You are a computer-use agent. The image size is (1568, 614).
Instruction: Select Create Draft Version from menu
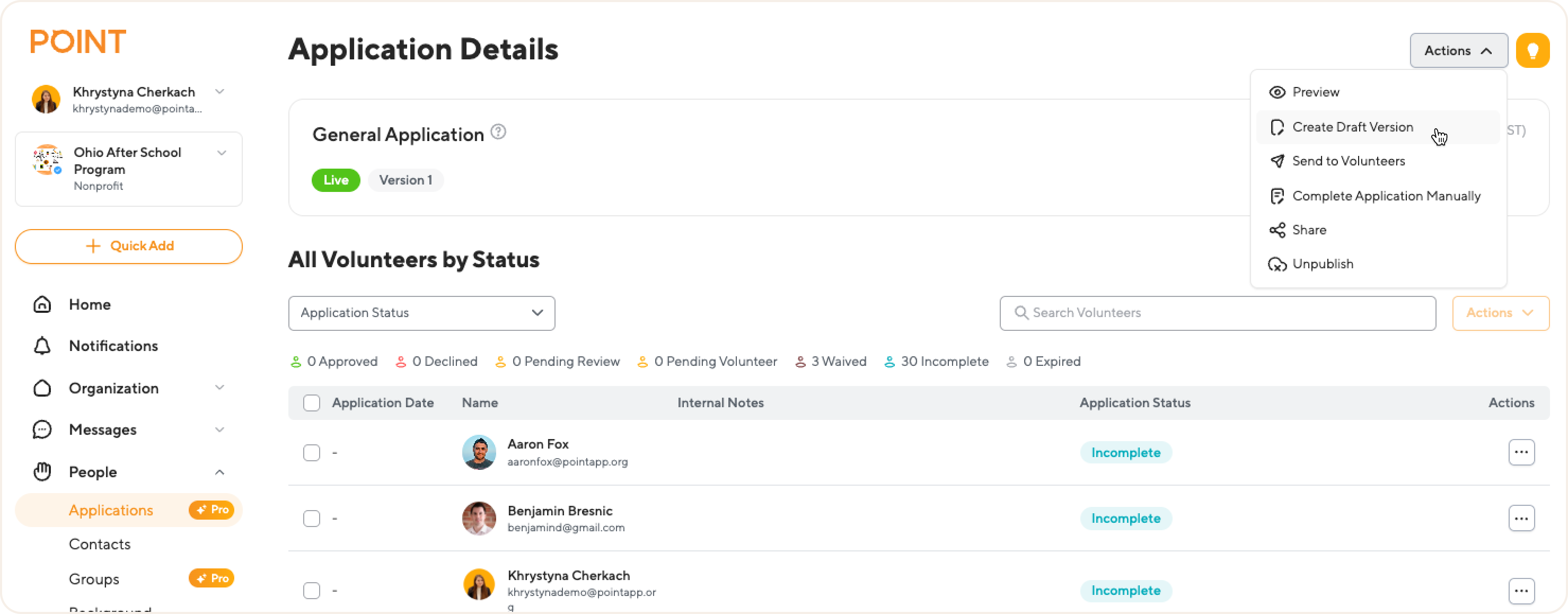(1352, 127)
